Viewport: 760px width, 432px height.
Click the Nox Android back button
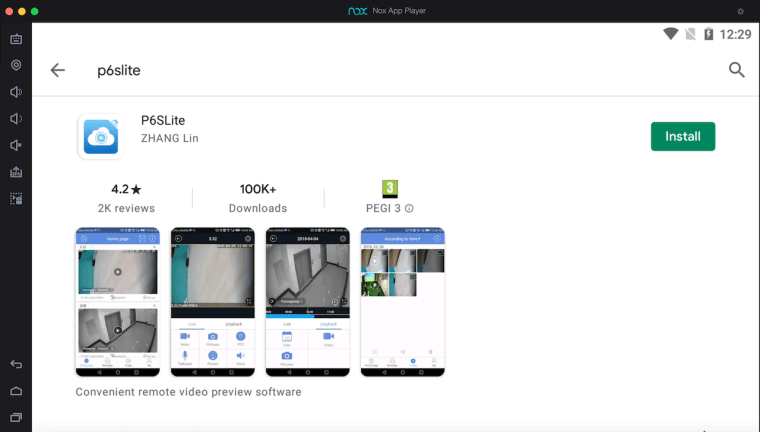pyautogui.click(x=16, y=364)
